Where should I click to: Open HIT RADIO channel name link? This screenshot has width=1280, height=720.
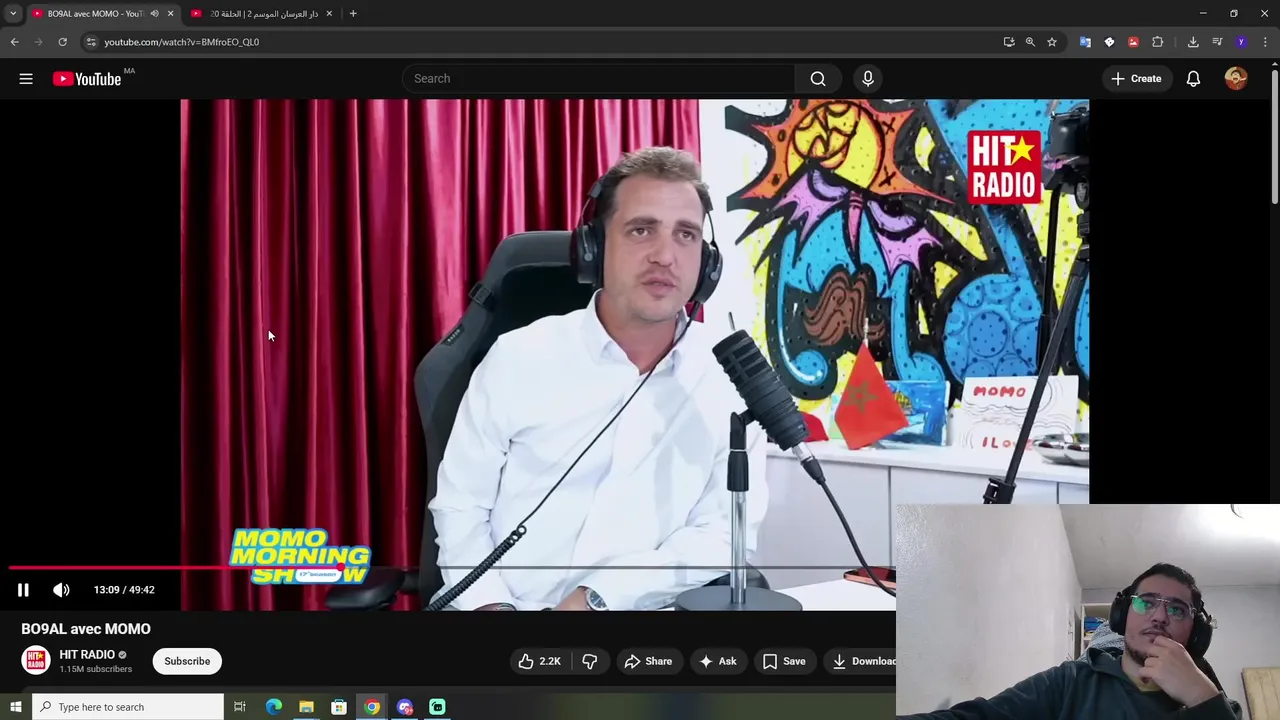(87, 654)
